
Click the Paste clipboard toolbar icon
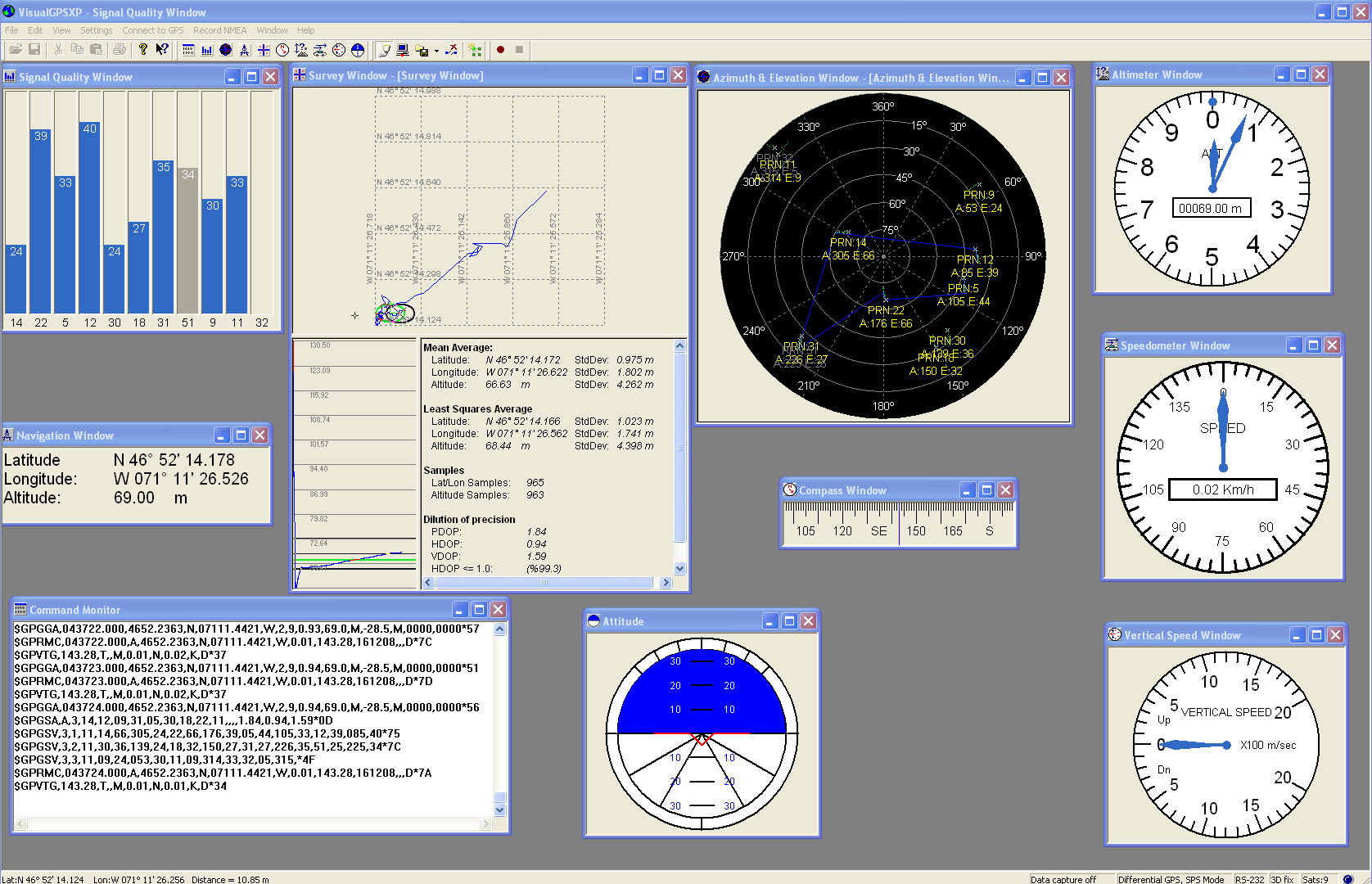pyautogui.click(x=96, y=50)
